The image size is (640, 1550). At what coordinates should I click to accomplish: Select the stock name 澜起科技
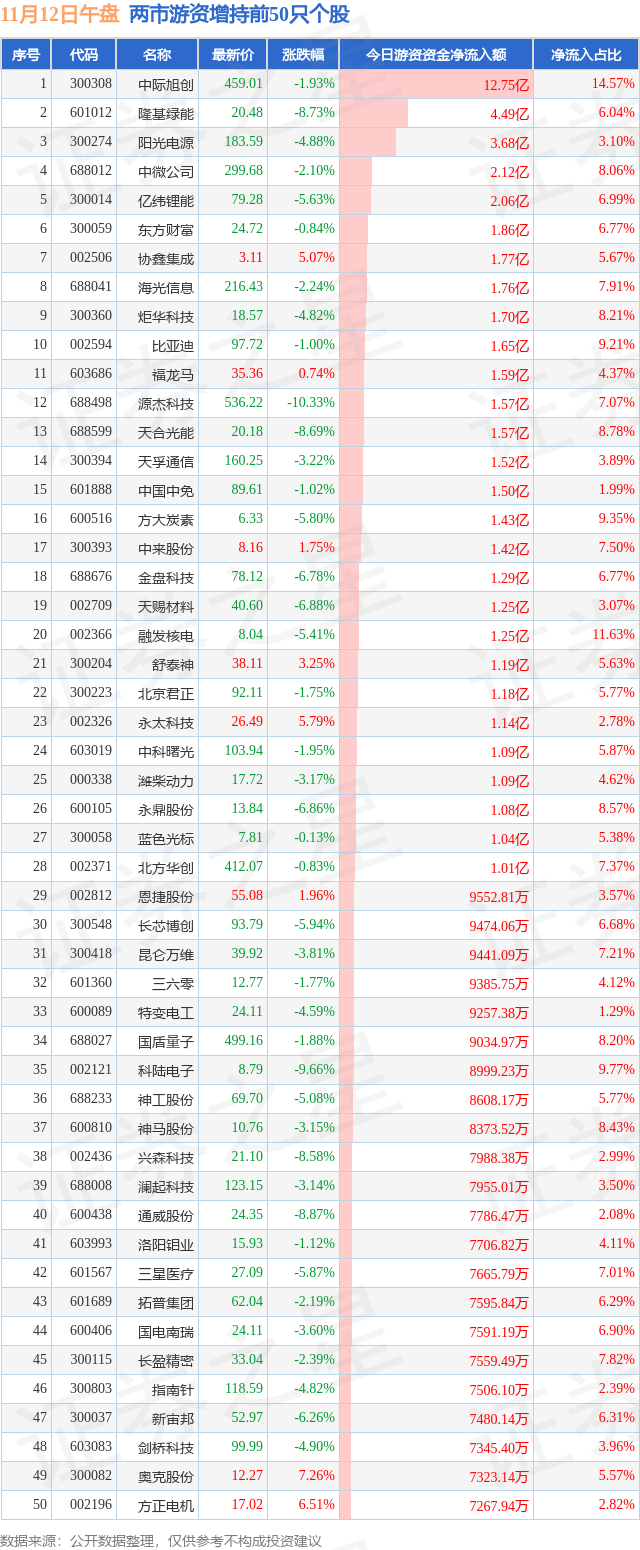tap(166, 1187)
